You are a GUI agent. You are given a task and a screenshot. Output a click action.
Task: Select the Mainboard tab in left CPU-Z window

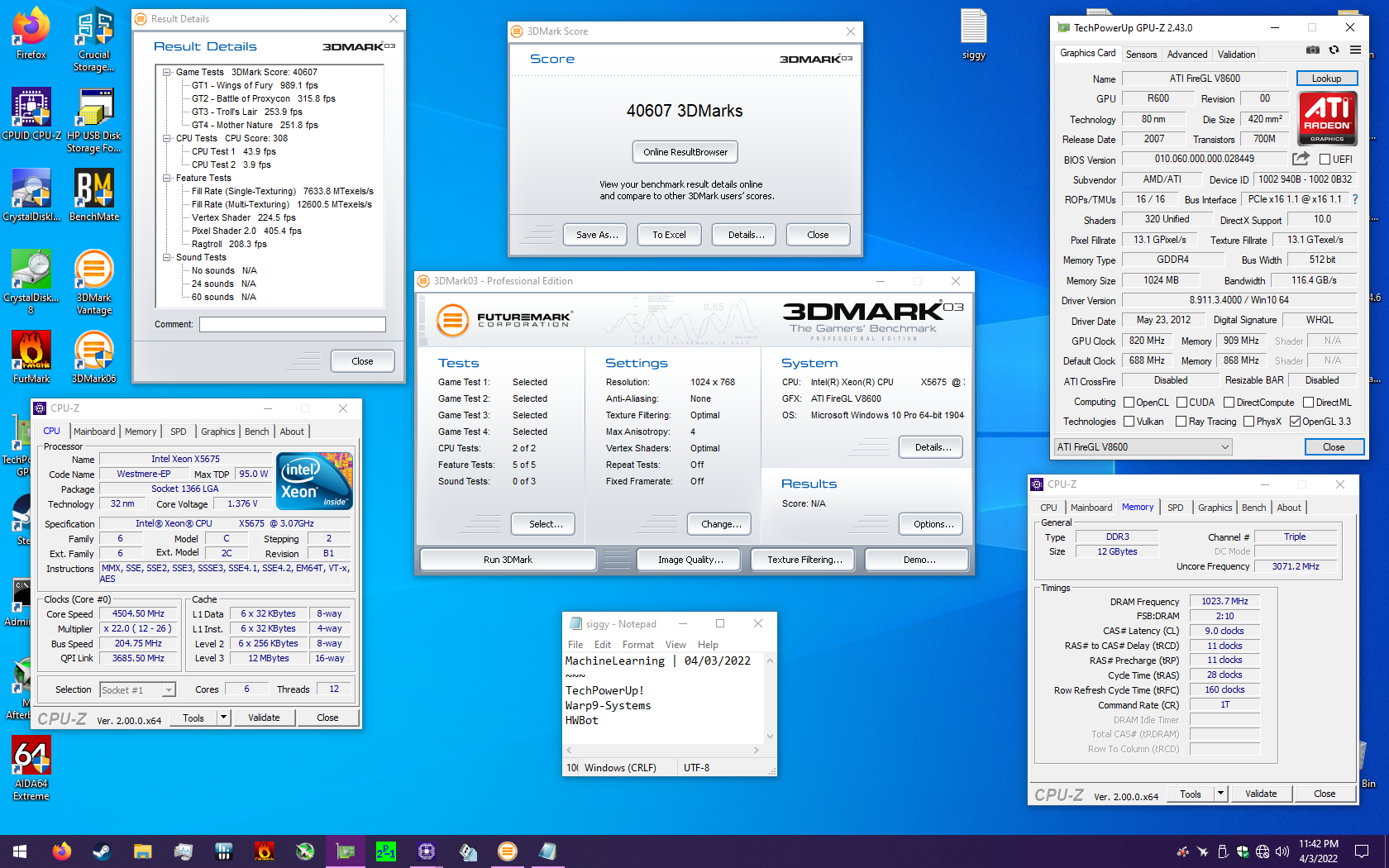coord(94,432)
